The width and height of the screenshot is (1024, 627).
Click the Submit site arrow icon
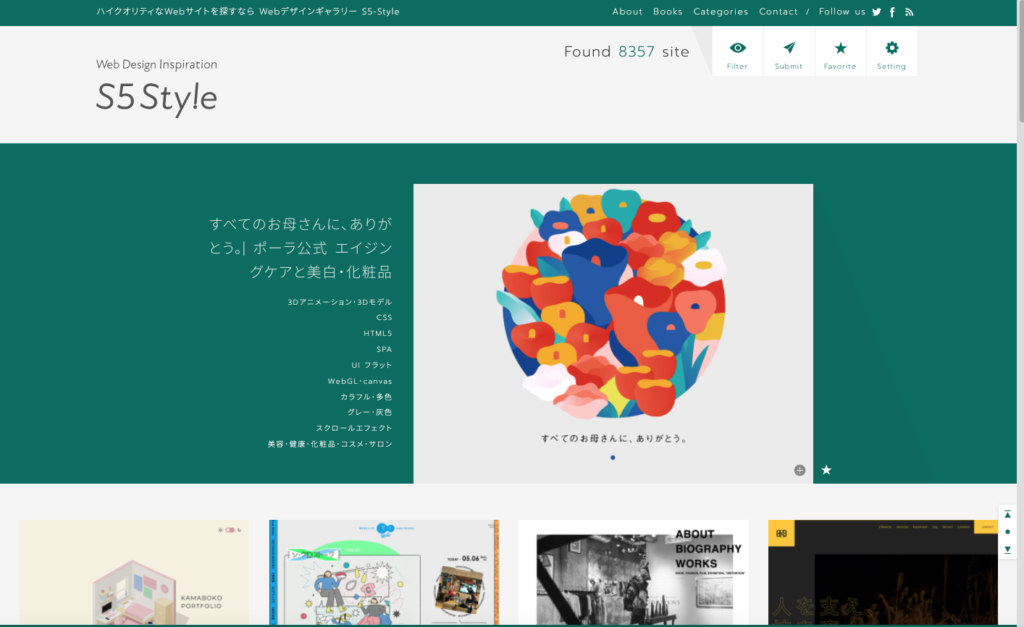(789, 51)
